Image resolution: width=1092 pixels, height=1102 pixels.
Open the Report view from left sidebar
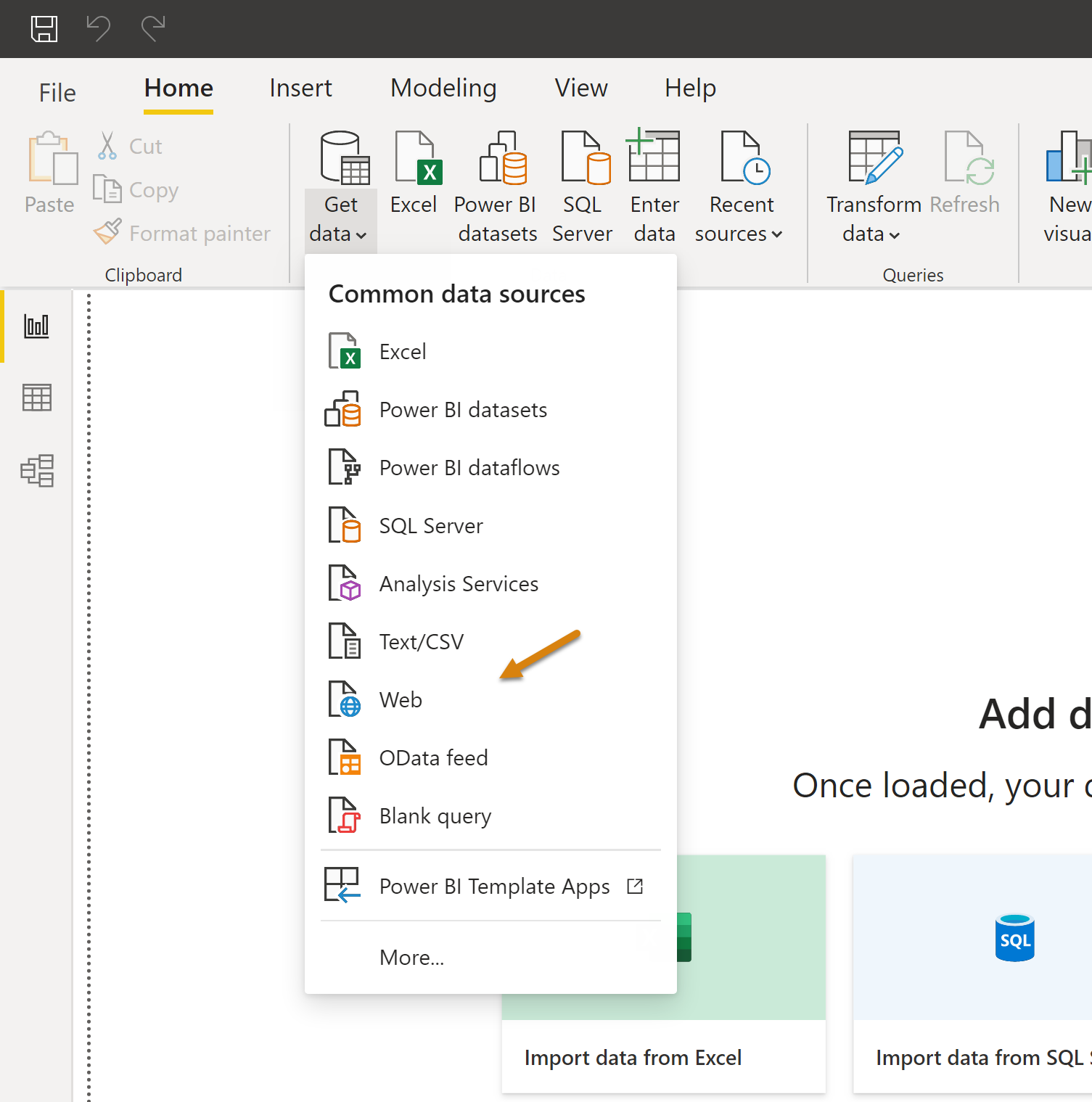pos(36,326)
